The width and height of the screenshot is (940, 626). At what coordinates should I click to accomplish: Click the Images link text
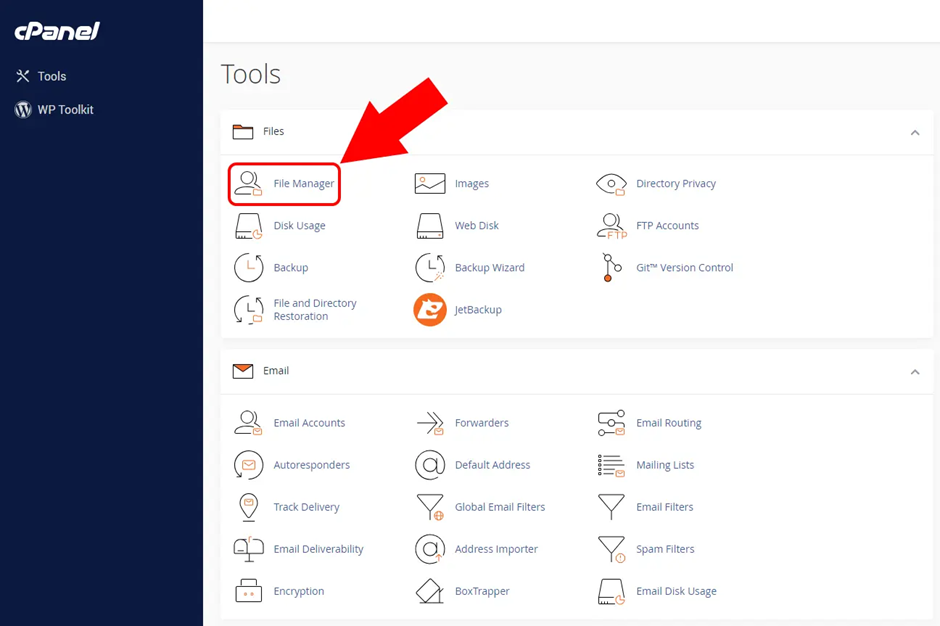click(x=472, y=183)
